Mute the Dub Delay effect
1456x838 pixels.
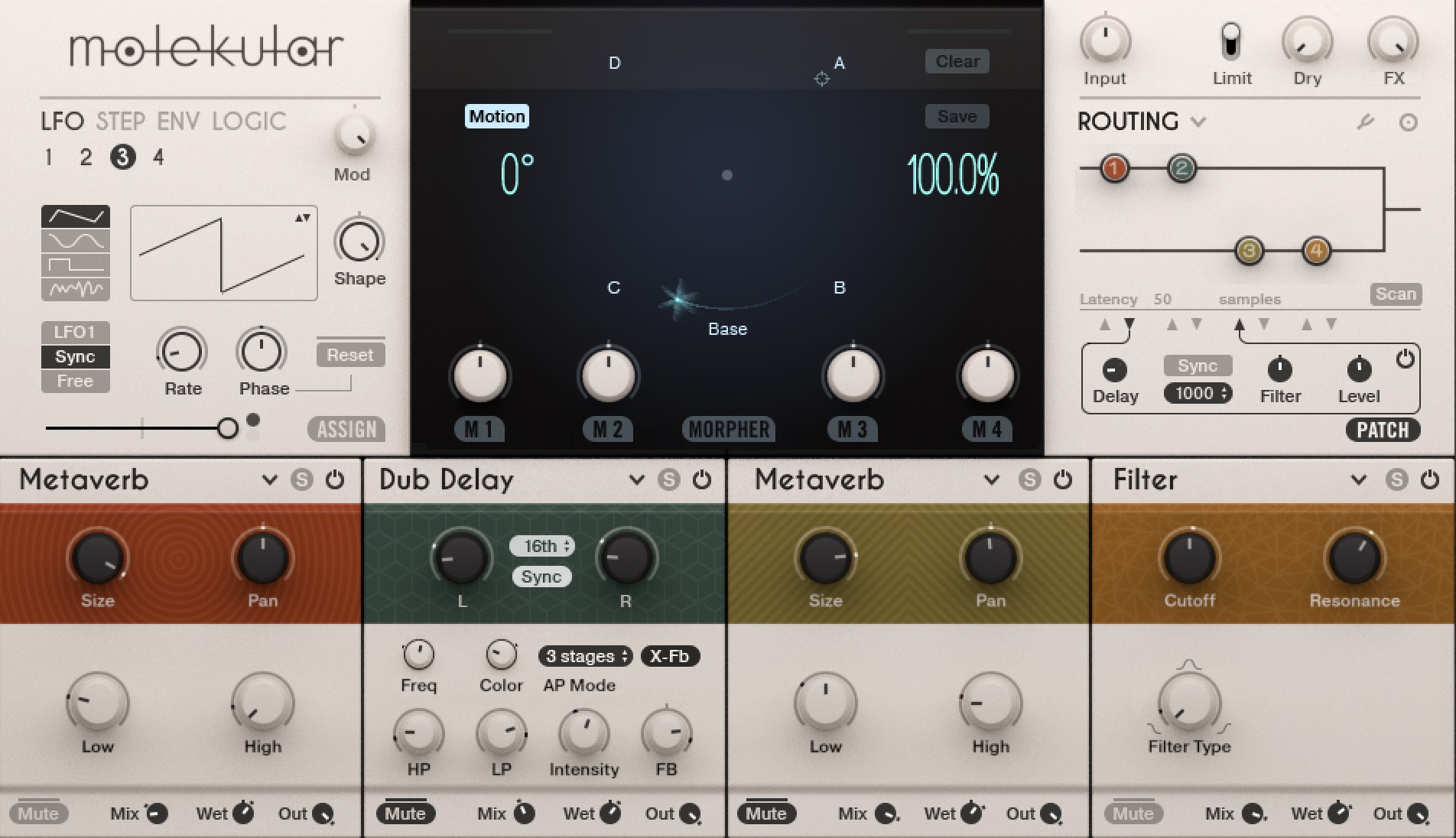pos(405,814)
